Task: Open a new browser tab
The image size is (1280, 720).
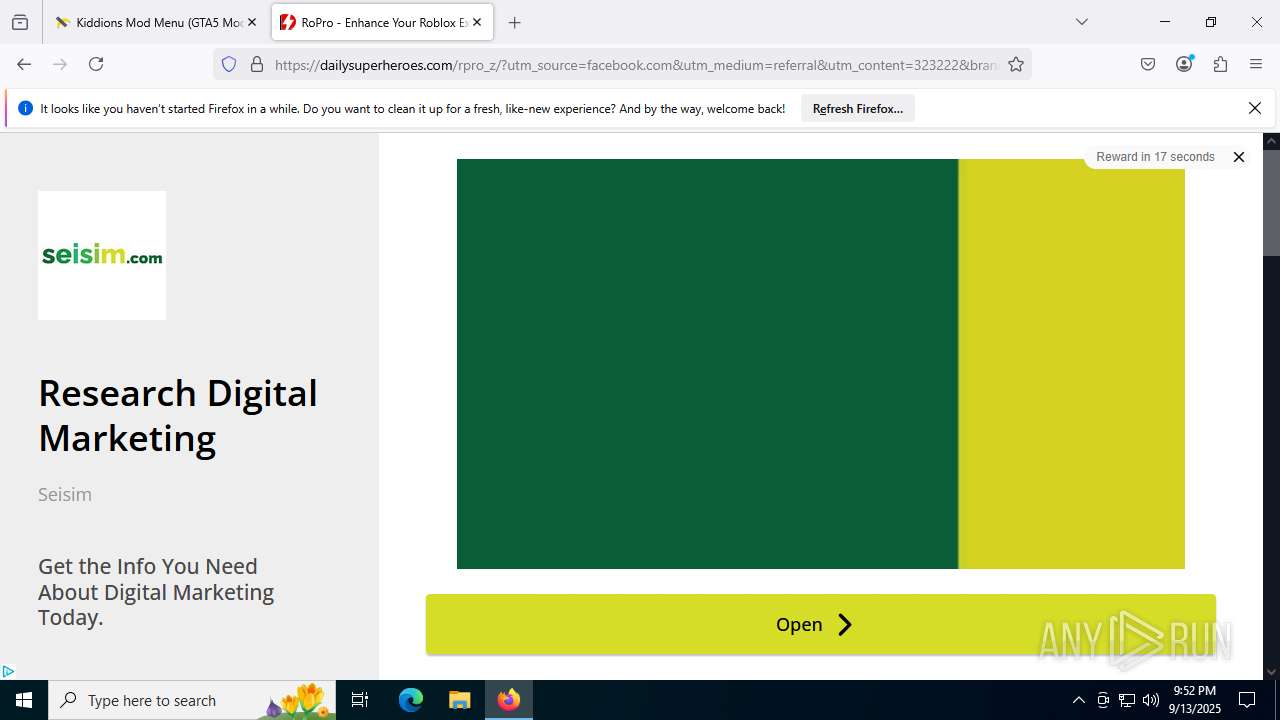Action: (514, 22)
